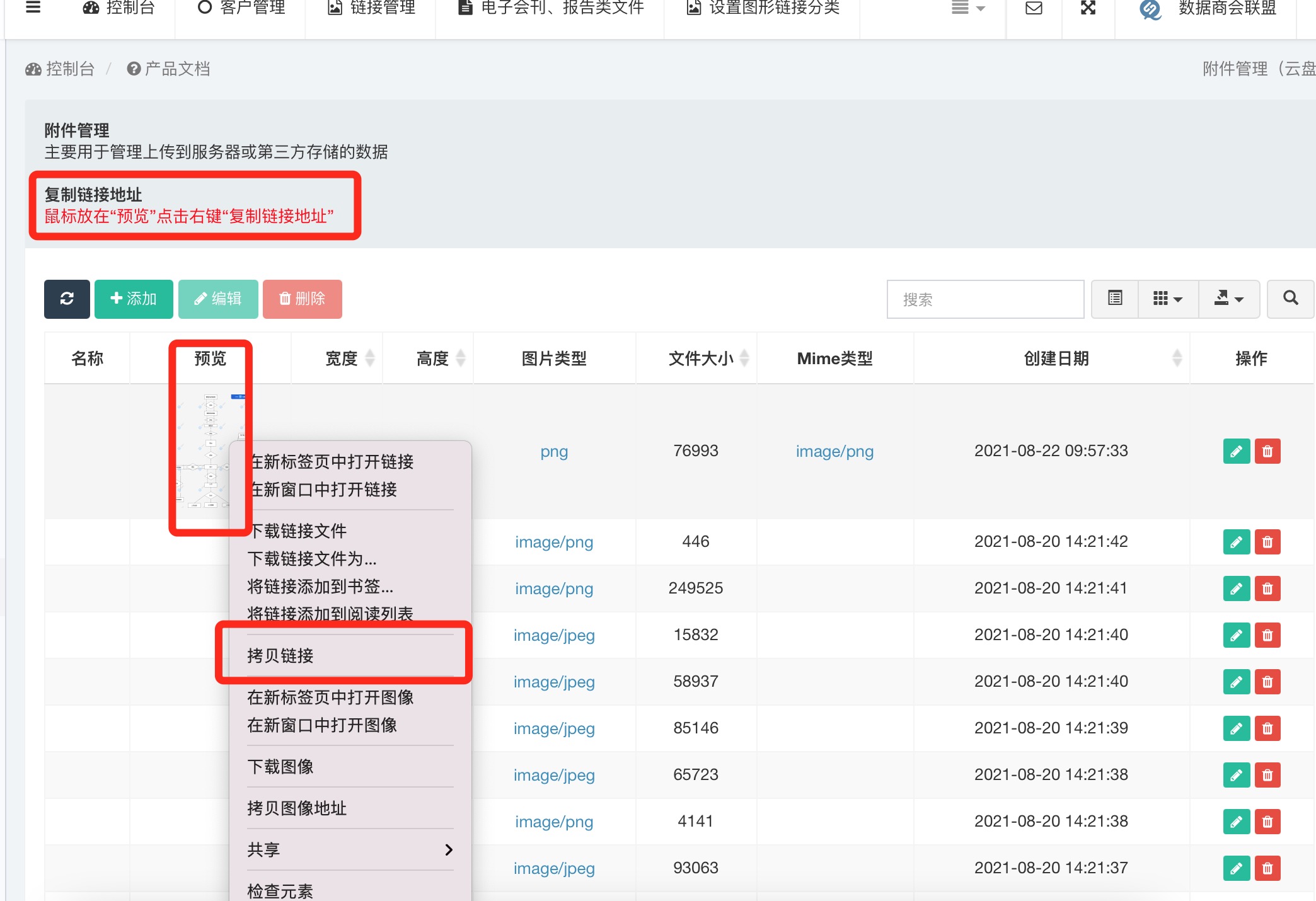Click the magnifier search button
The height and width of the screenshot is (901, 1316).
coord(1290,299)
